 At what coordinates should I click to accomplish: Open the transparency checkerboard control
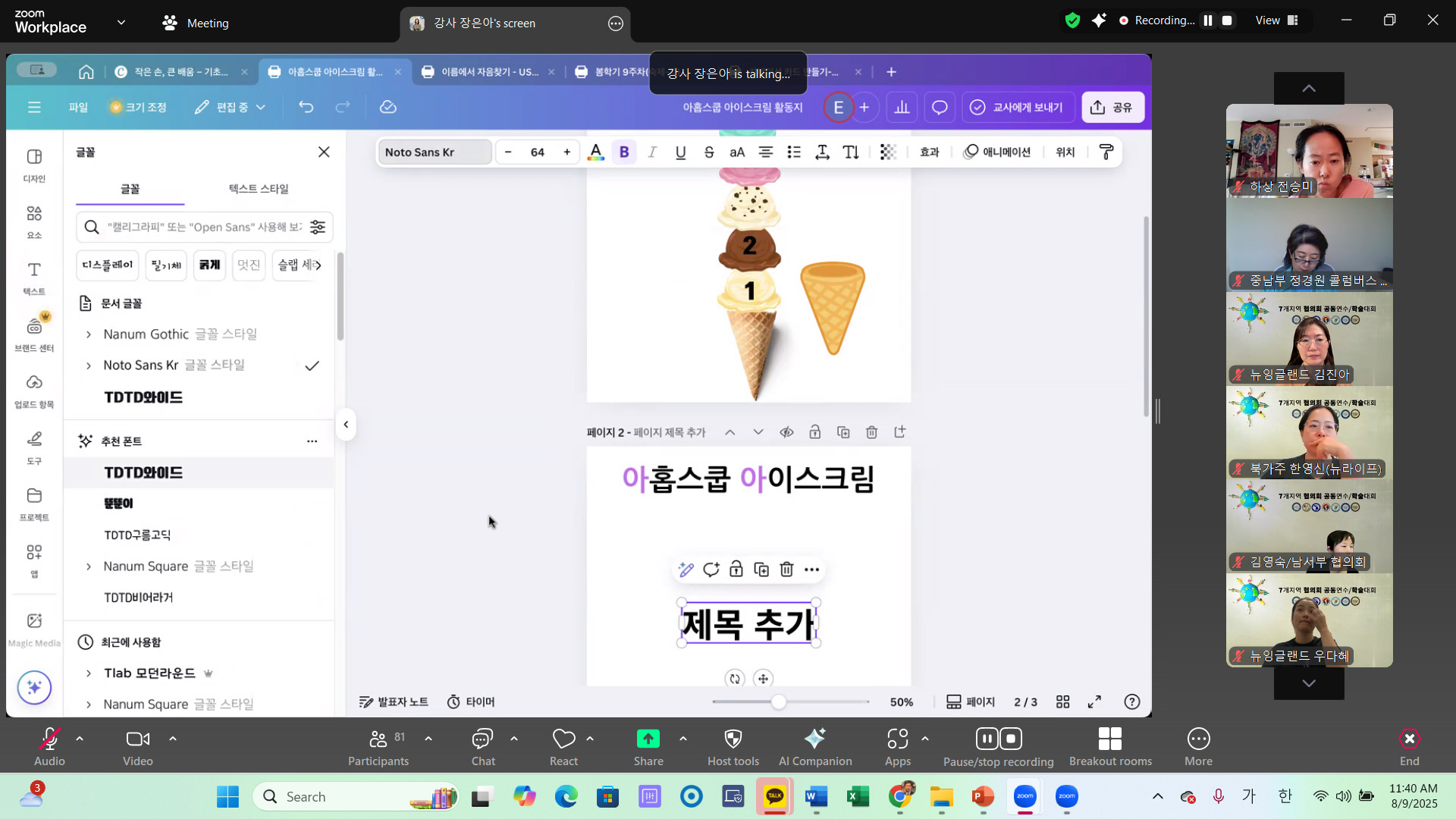click(x=888, y=152)
